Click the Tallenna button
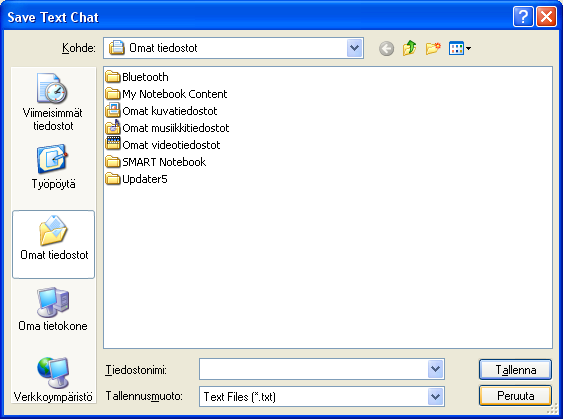The width and height of the screenshot is (563, 419). (x=515, y=369)
